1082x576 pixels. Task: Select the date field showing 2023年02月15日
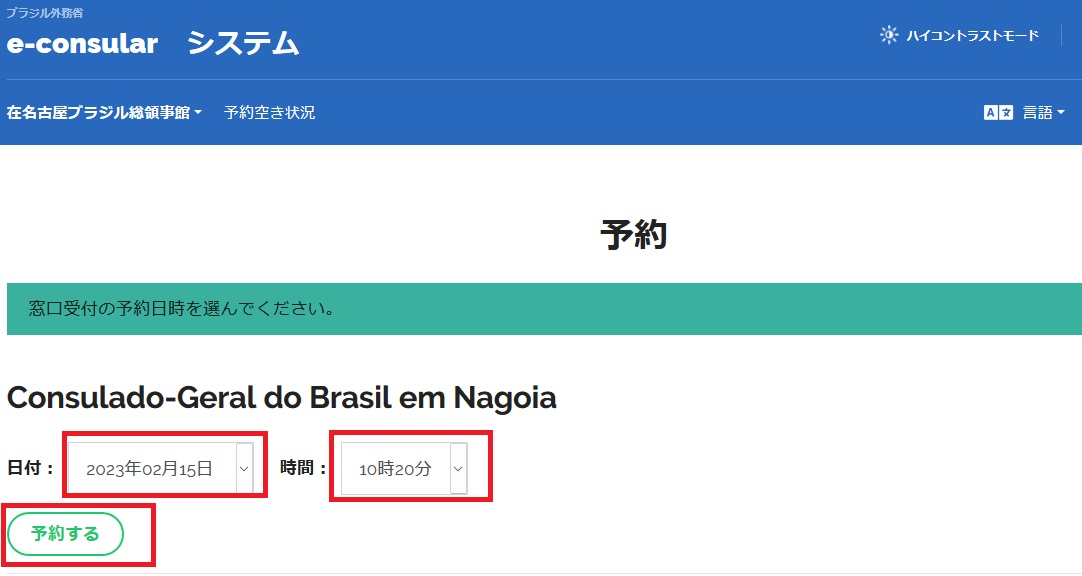(x=150, y=468)
